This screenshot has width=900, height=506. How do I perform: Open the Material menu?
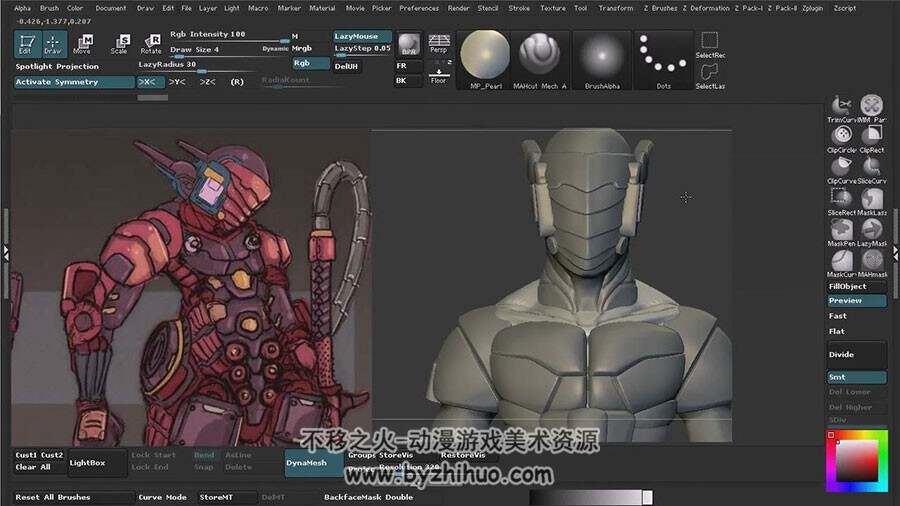(x=322, y=8)
